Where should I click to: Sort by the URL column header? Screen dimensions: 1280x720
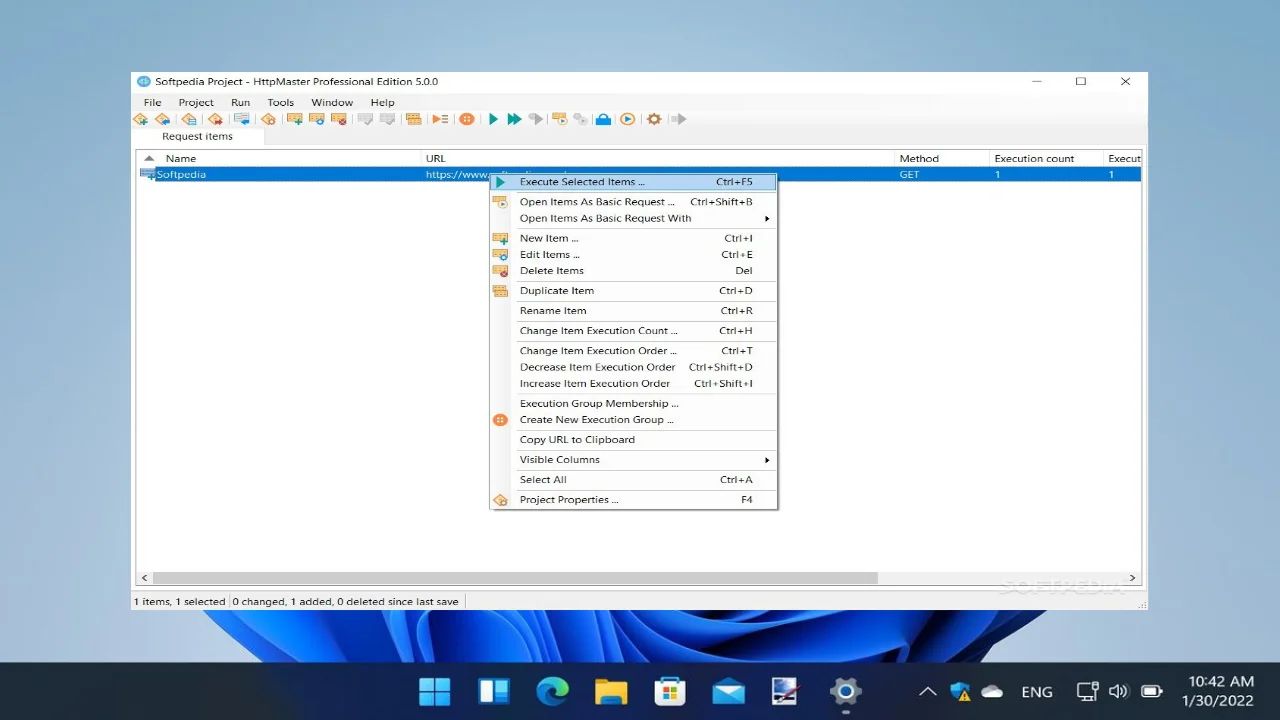point(658,158)
